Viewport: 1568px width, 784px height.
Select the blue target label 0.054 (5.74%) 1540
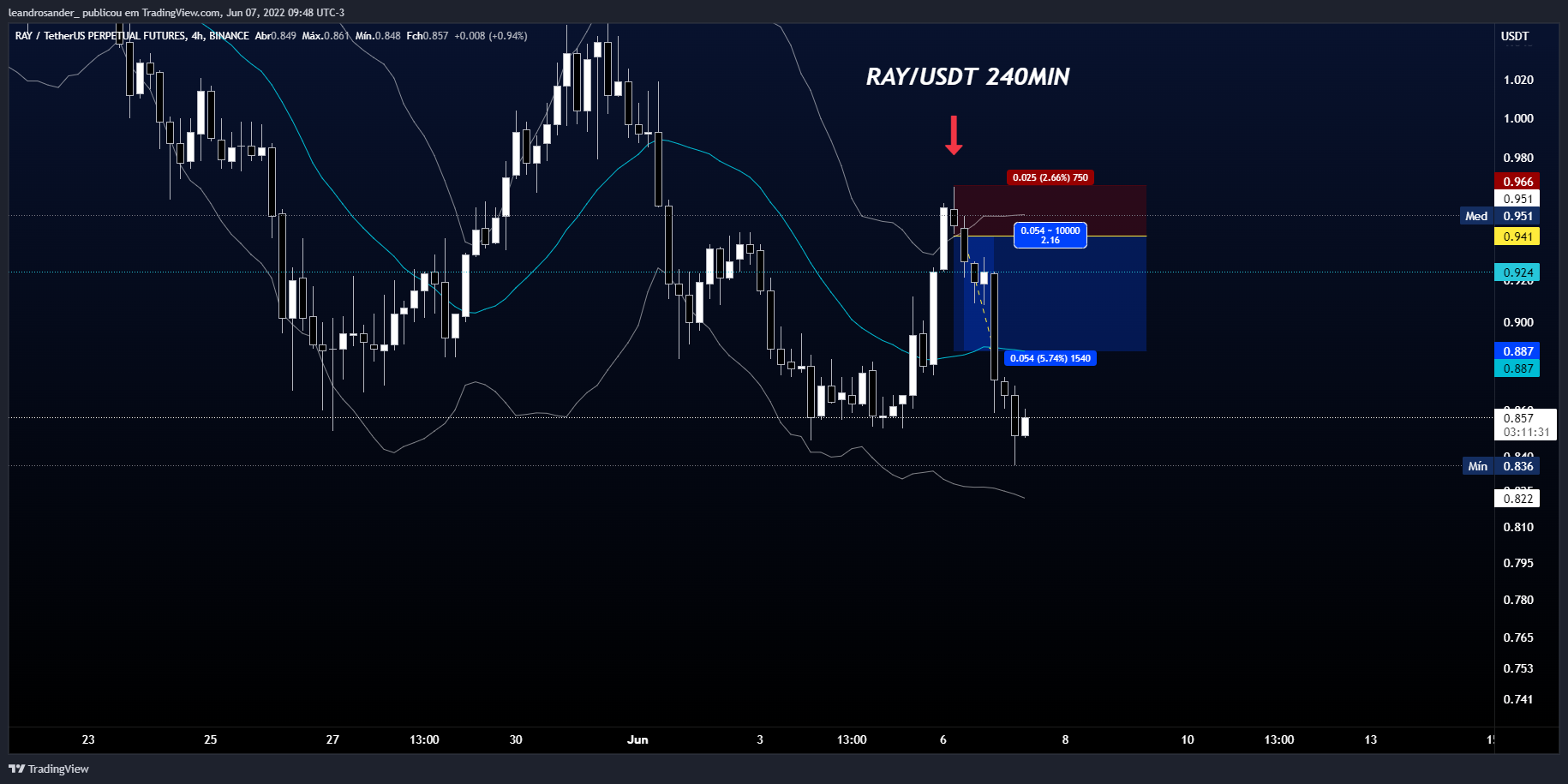pyautogui.click(x=1050, y=358)
